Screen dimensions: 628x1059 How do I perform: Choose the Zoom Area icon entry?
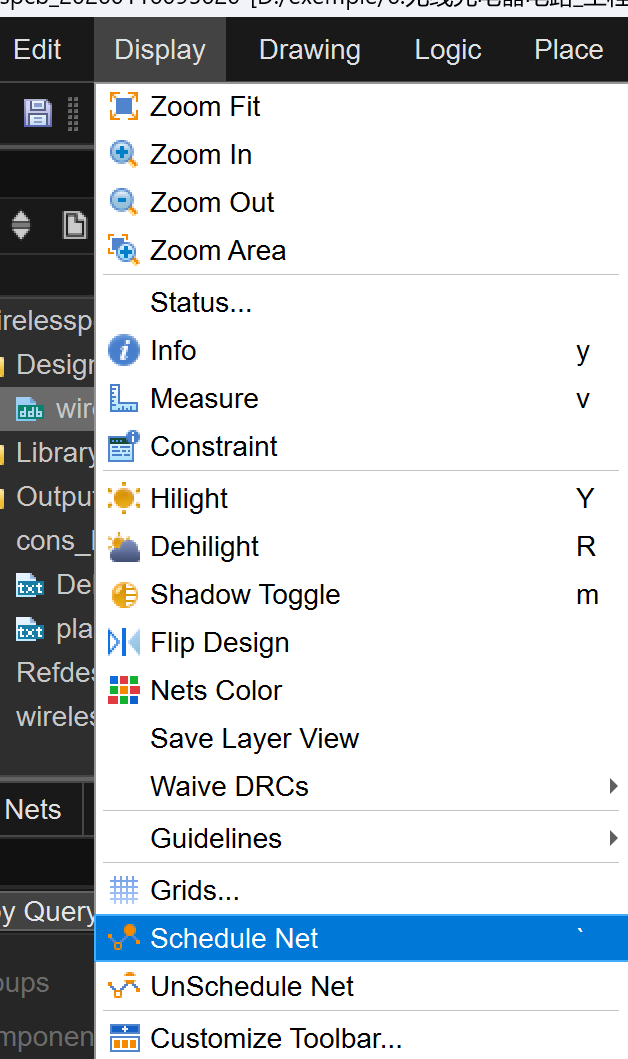123,250
